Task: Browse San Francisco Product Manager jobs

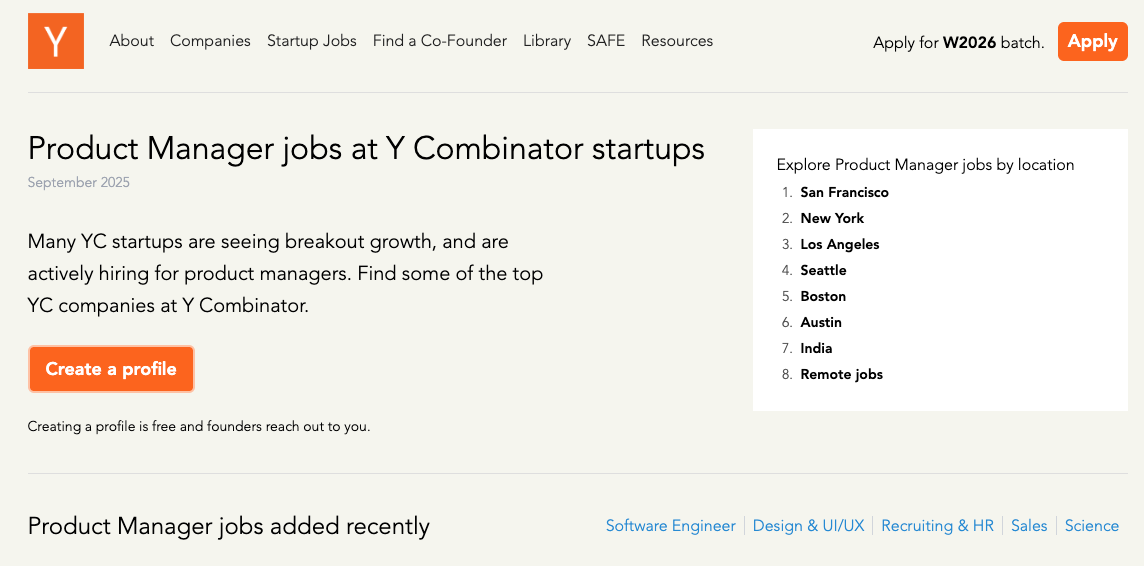Action: (844, 192)
